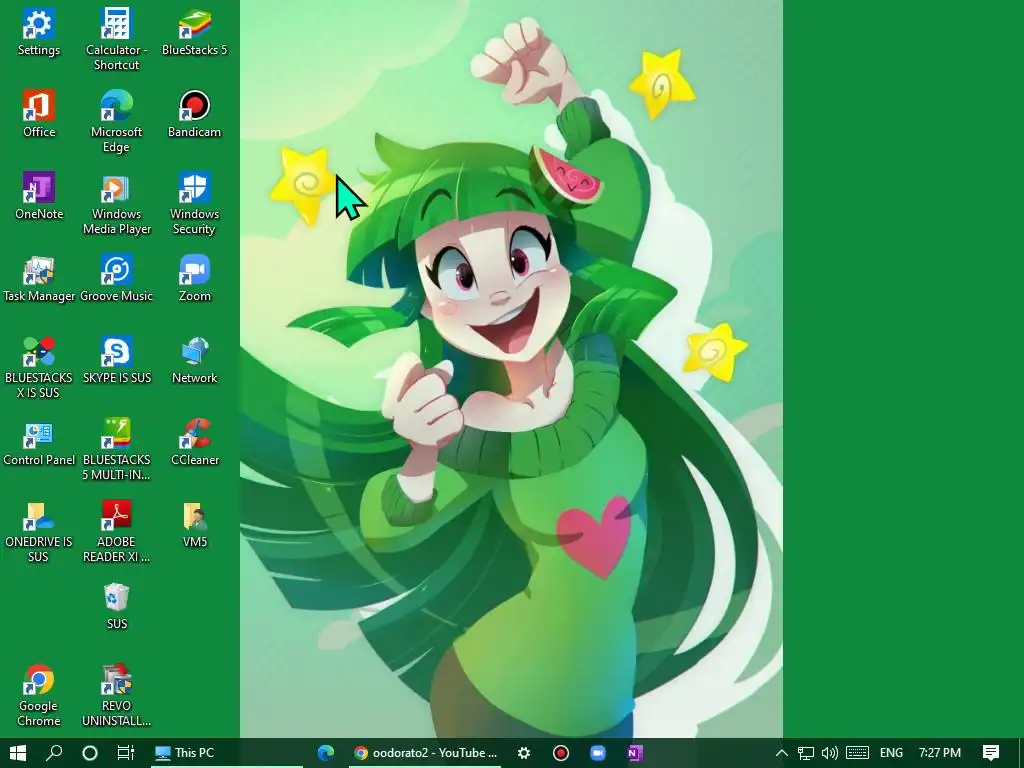
Task: Open the Settings desktop shortcut
Action: coord(39,33)
